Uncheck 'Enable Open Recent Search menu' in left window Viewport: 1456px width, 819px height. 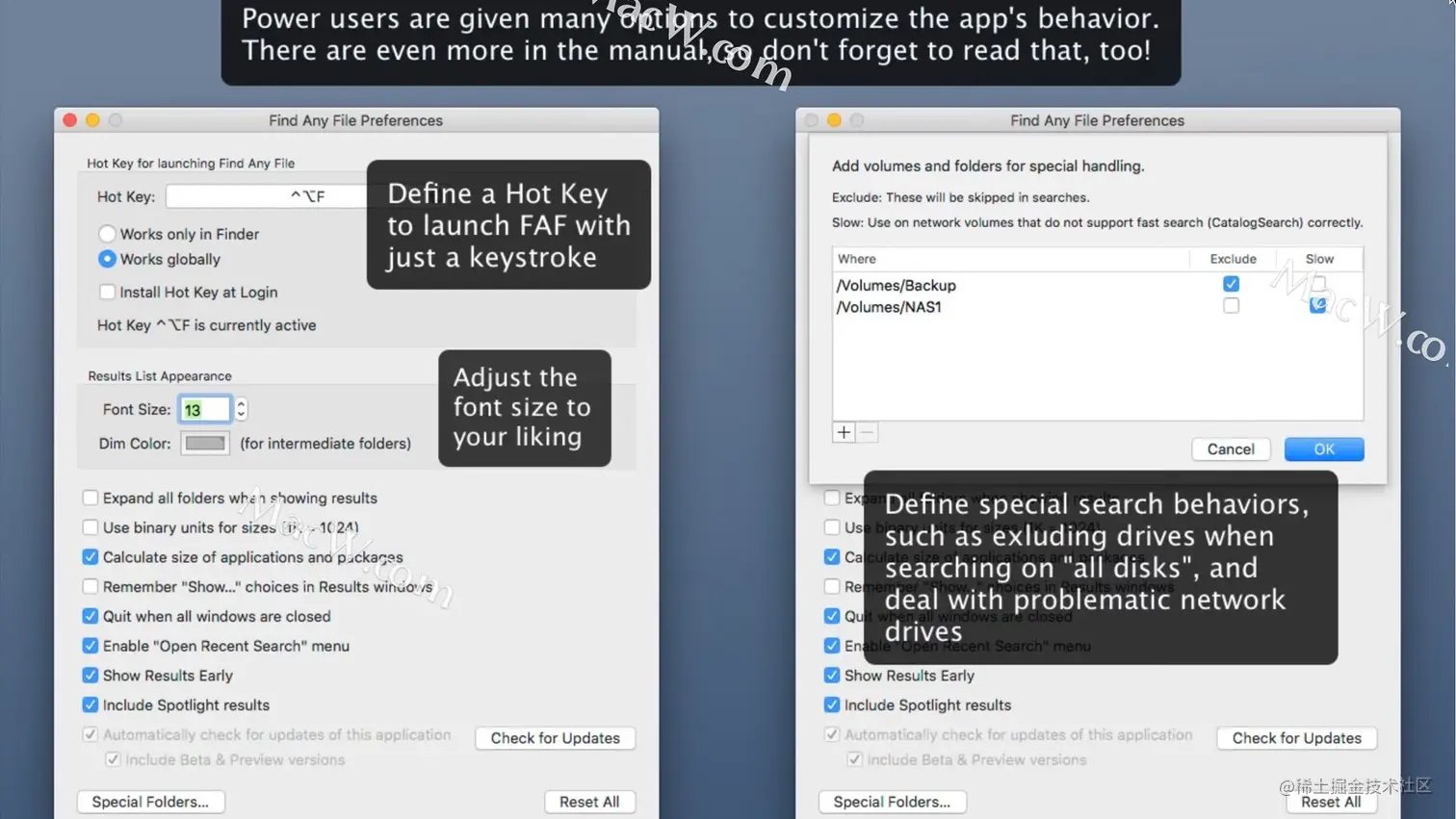click(91, 646)
